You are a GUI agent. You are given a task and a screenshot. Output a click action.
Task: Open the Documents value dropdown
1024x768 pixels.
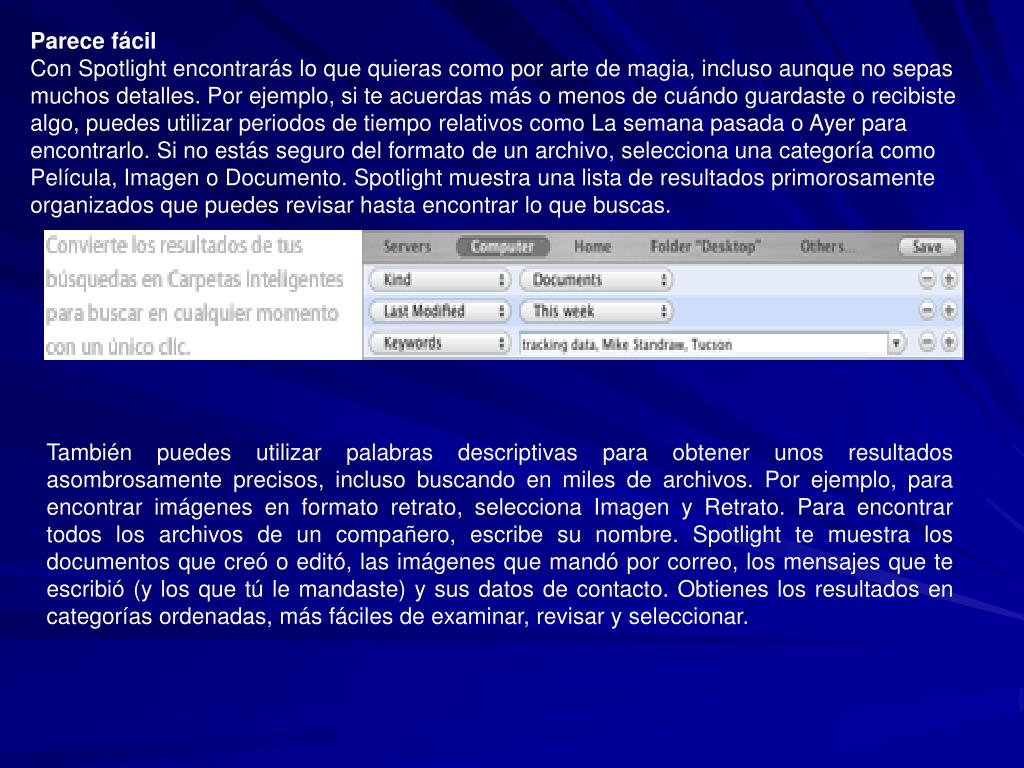pyautogui.click(x=596, y=280)
